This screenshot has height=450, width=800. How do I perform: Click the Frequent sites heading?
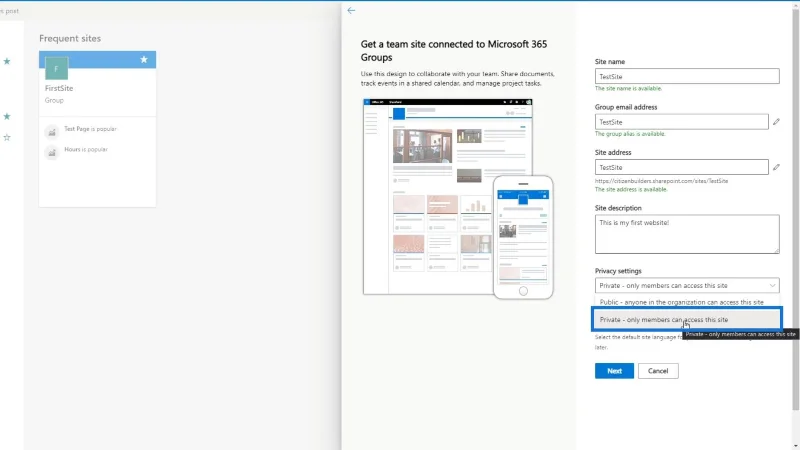tap(70, 38)
